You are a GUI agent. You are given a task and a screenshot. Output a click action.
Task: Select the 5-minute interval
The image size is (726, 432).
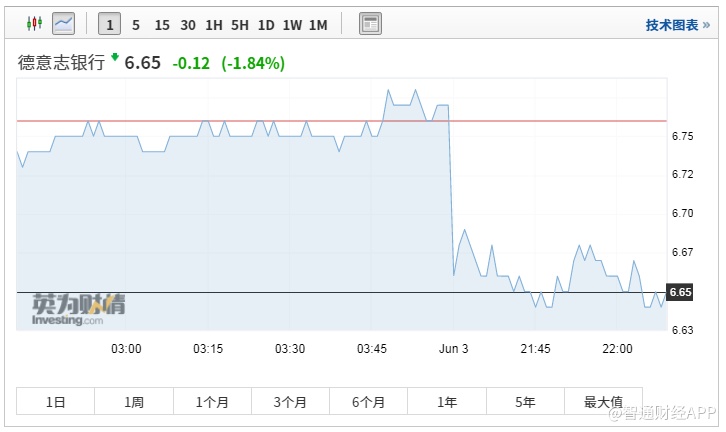pos(136,25)
